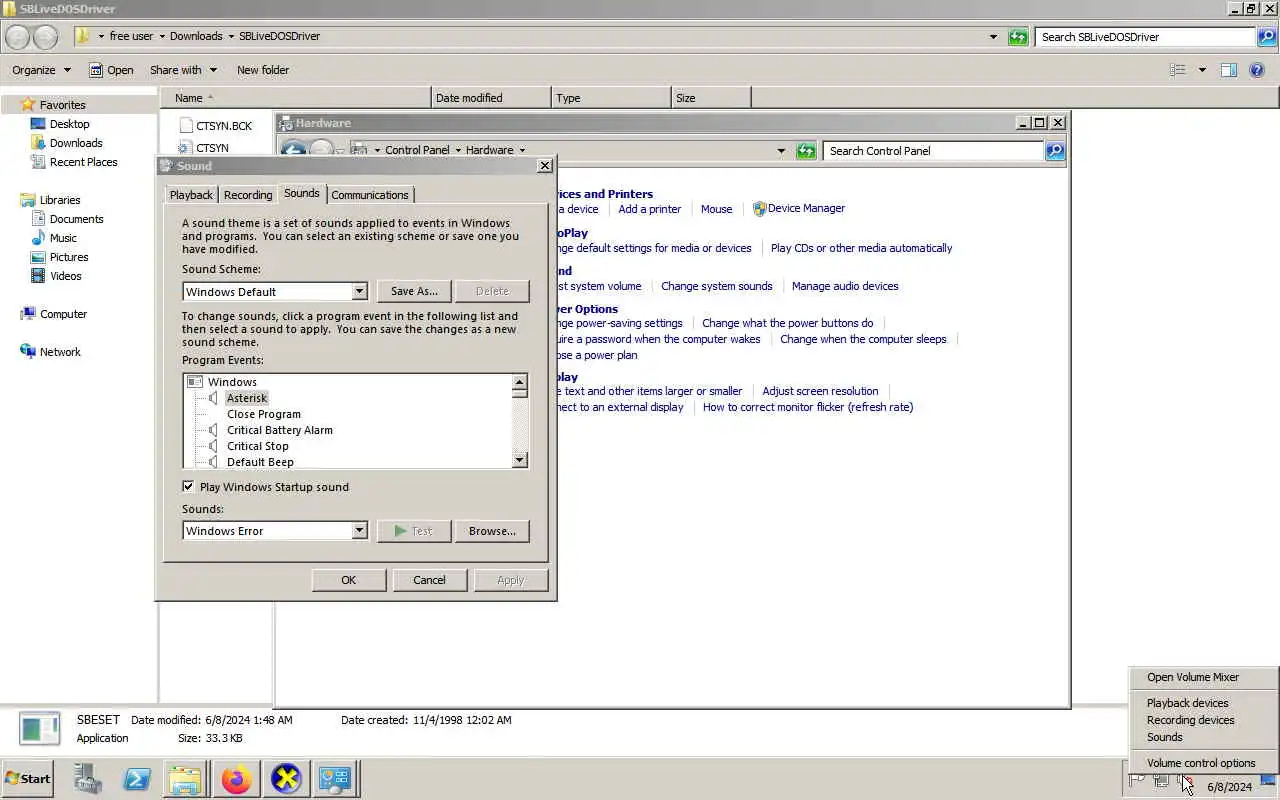
Task: Click the Program Events scroll up arrow
Action: [x=519, y=382]
